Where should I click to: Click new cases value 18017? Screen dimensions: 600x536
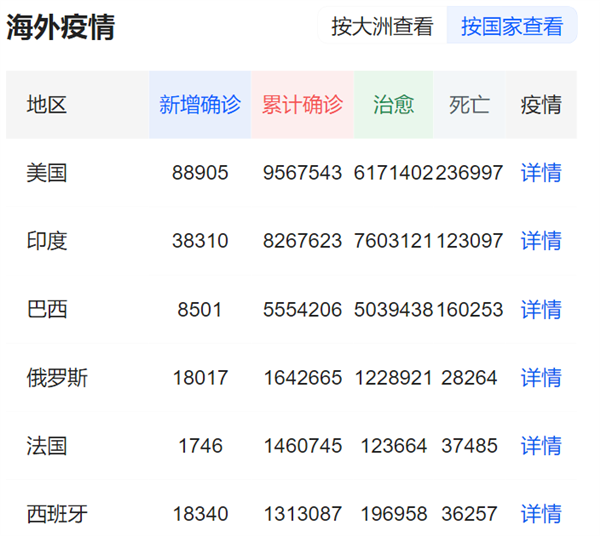click(201, 378)
